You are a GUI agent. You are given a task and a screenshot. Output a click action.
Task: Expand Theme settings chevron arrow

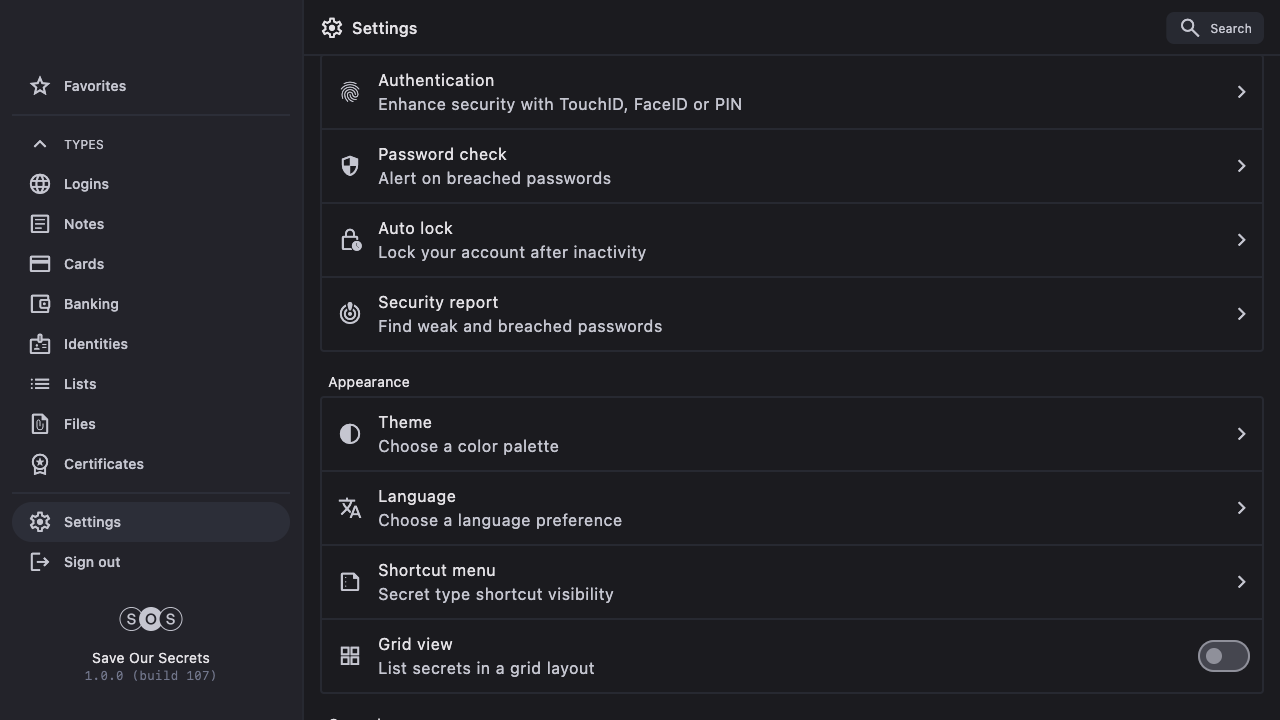(1241, 434)
